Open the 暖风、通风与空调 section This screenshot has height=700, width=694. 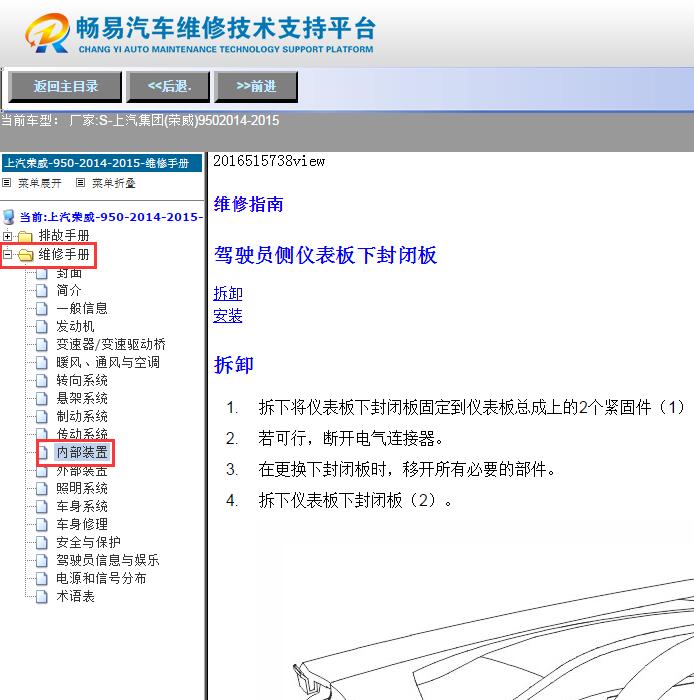[108, 362]
